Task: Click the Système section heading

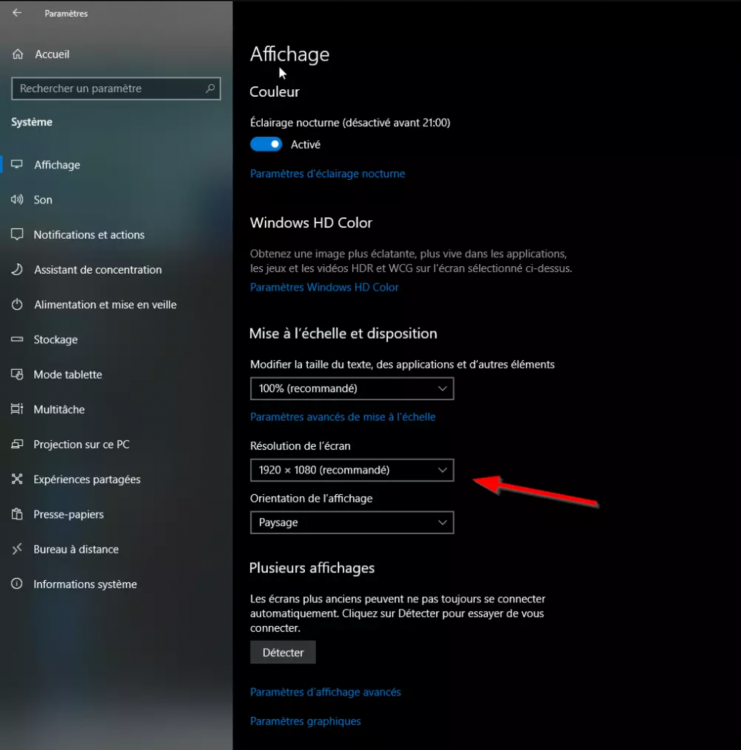Action: click(x=32, y=122)
